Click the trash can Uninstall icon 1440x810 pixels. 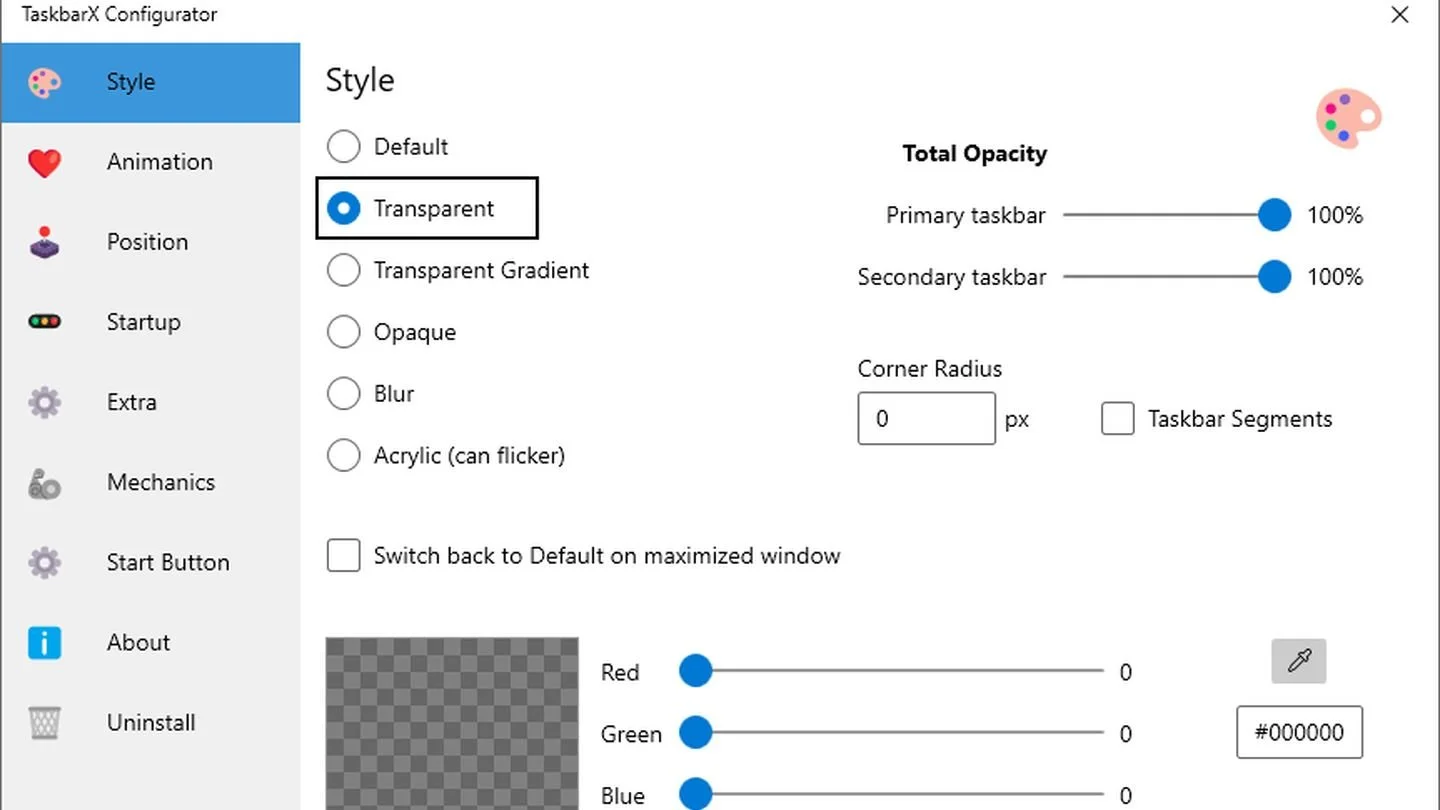(x=44, y=722)
